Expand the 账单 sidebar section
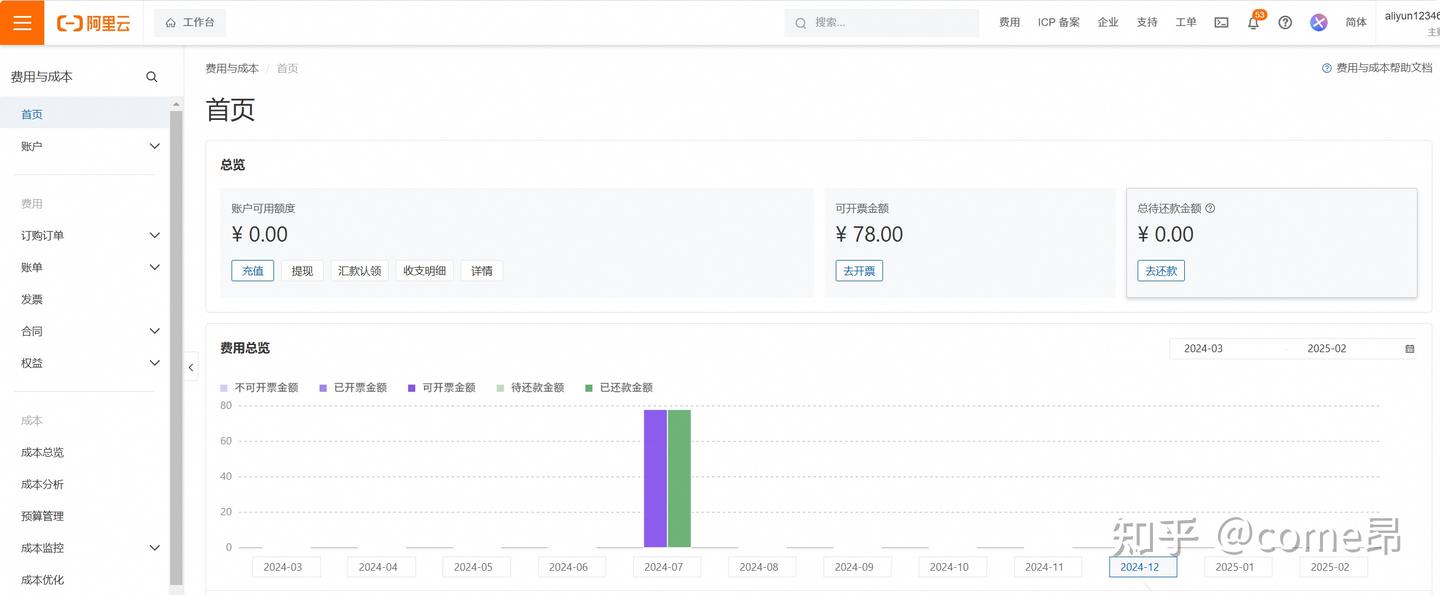1440x595 pixels. [85, 267]
